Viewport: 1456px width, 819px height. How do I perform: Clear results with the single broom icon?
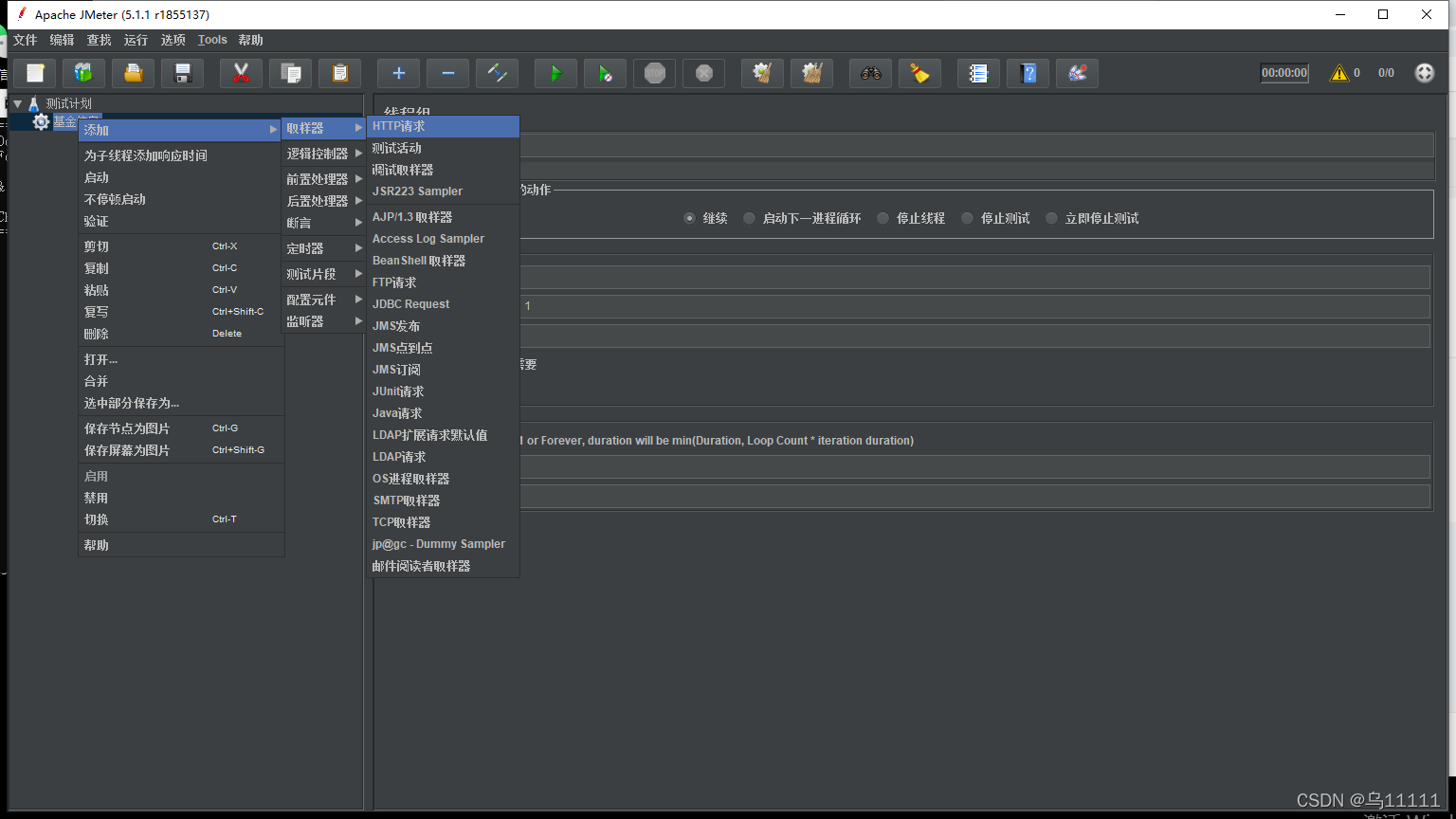[763, 73]
